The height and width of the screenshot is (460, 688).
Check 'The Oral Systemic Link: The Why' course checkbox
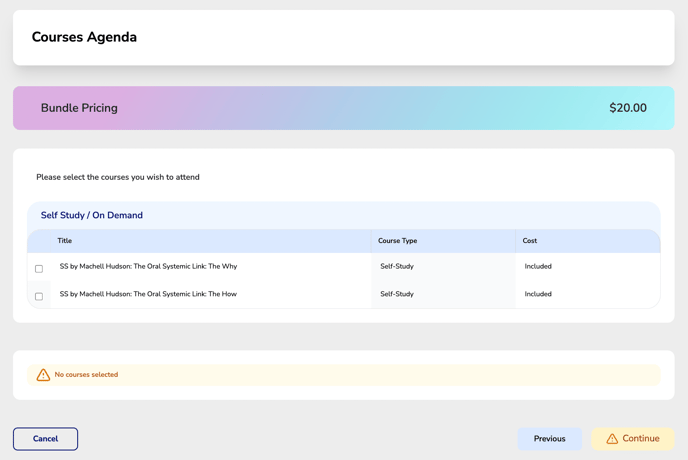39,269
